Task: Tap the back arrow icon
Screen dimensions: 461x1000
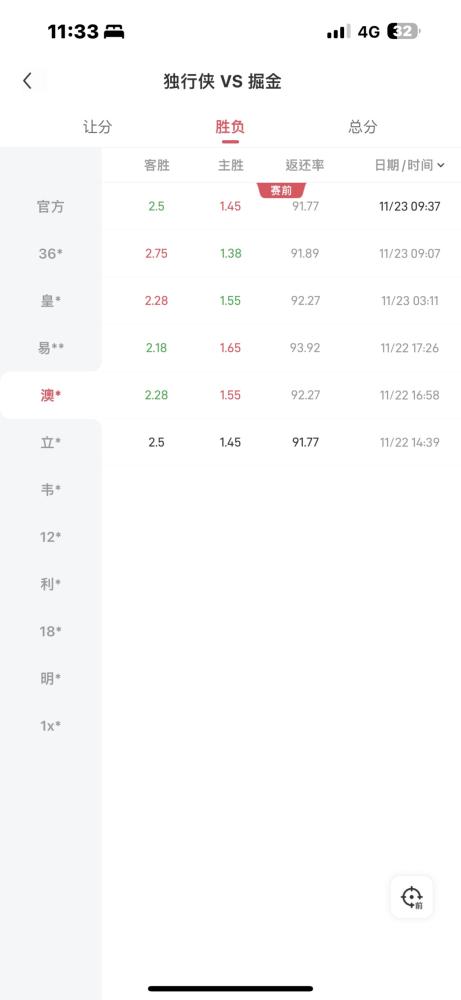Action: click(27, 81)
